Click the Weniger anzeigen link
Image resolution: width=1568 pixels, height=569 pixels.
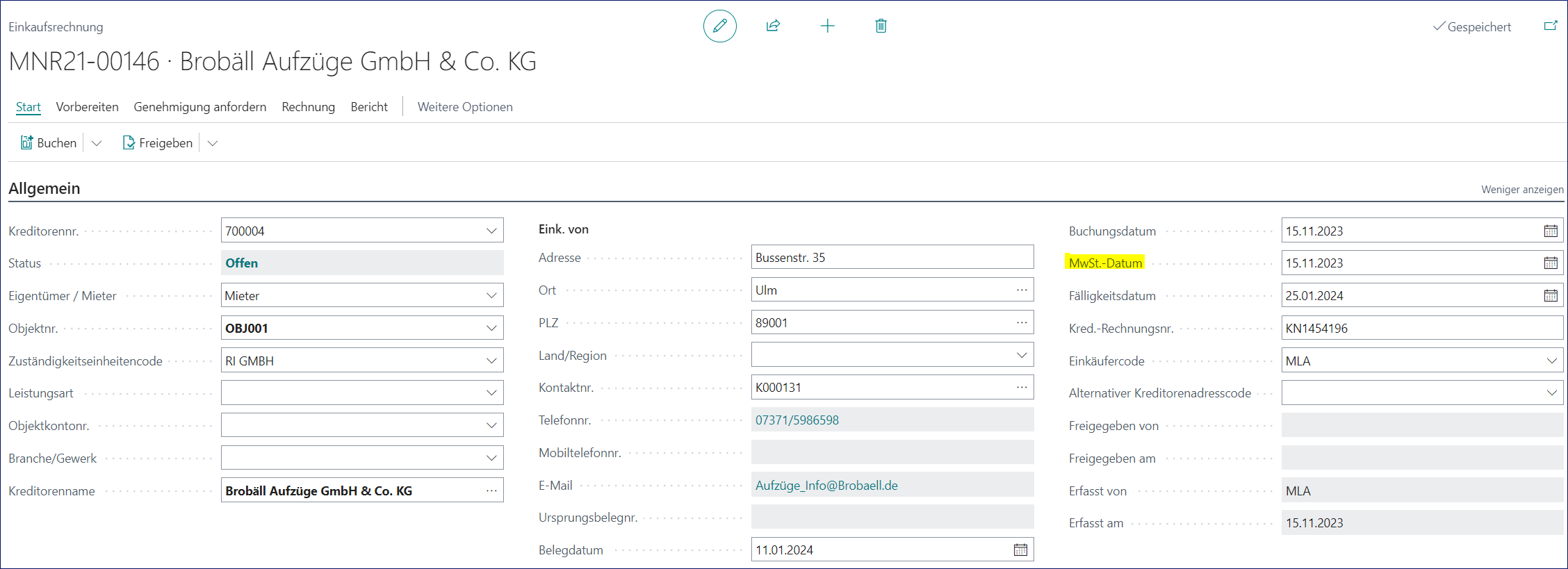[1521, 190]
